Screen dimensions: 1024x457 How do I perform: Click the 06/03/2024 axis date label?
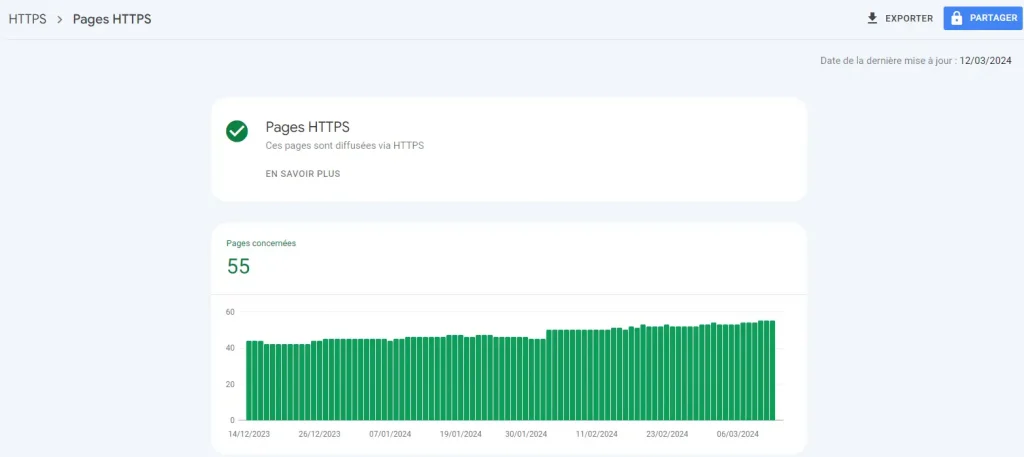coord(737,434)
